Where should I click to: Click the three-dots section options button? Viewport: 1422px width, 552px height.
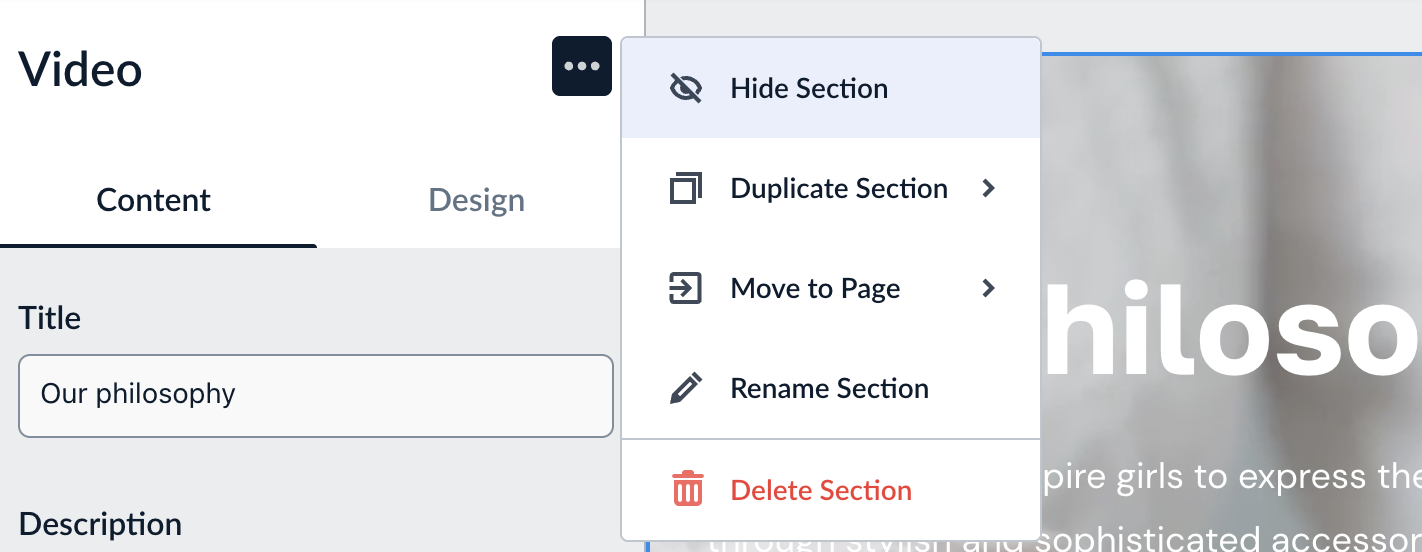pos(581,66)
